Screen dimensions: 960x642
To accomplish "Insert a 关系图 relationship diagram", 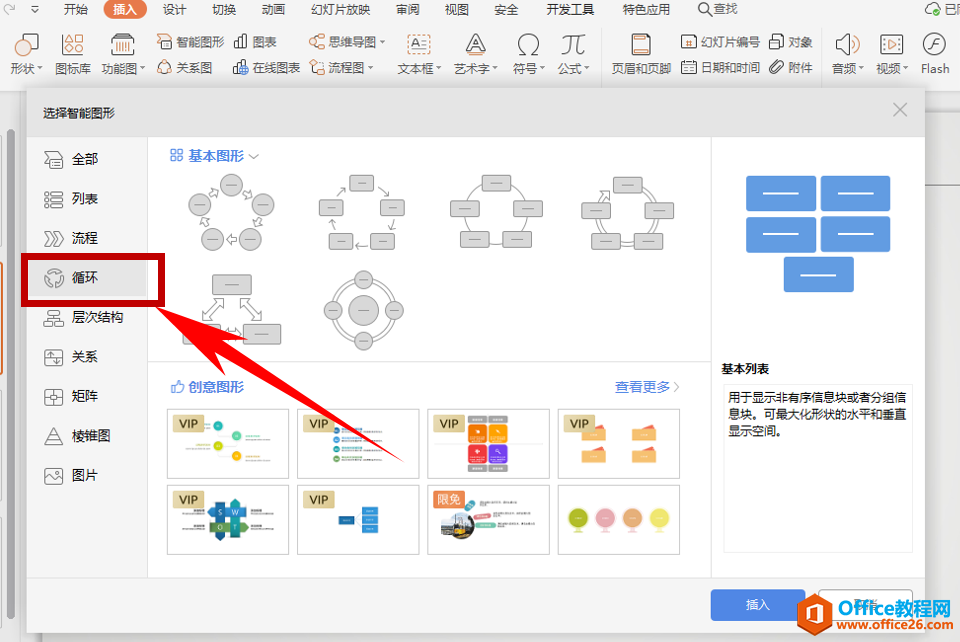I will (x=185, y=67).
